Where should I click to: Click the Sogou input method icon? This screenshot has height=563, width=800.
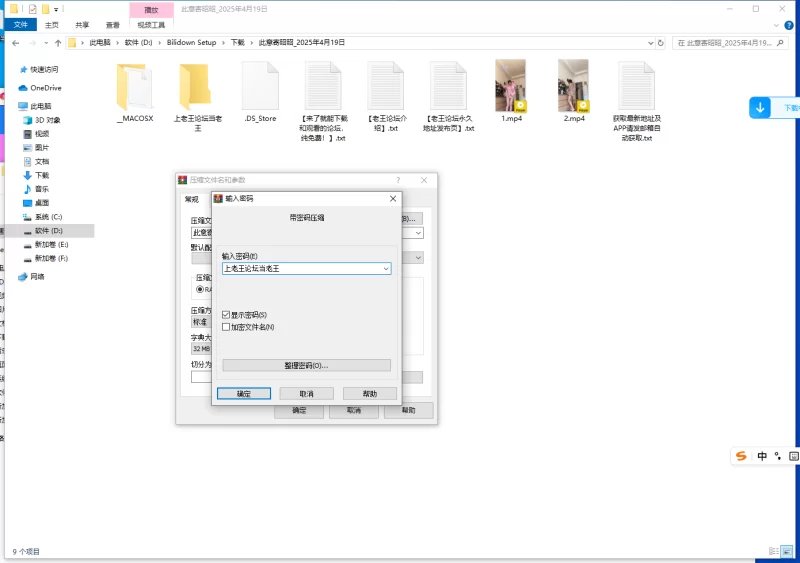coord(741,456)
